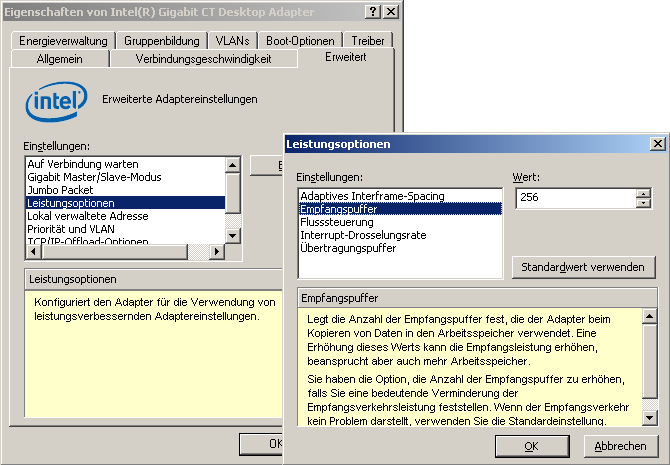Open the VLANs tab
Viewport: 670px width, 465px height.
pyautogui.click(x=232, y=41)
